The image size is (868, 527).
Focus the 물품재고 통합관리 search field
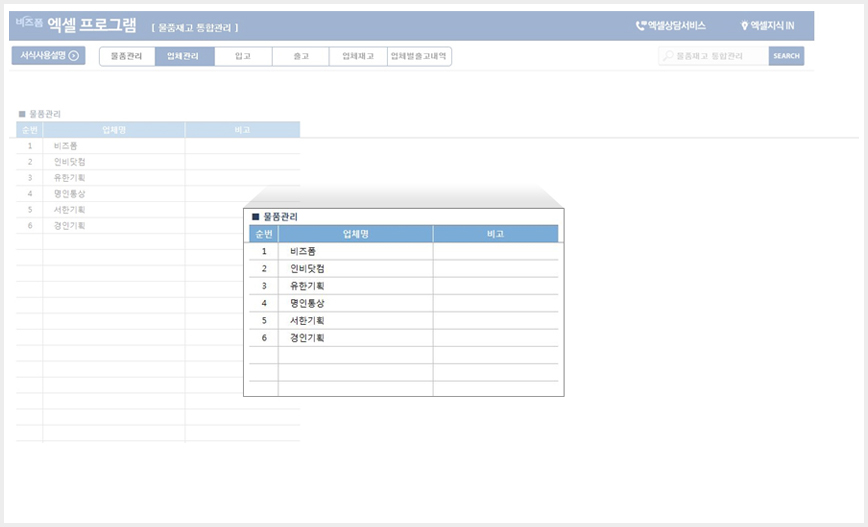pos(714,56)
